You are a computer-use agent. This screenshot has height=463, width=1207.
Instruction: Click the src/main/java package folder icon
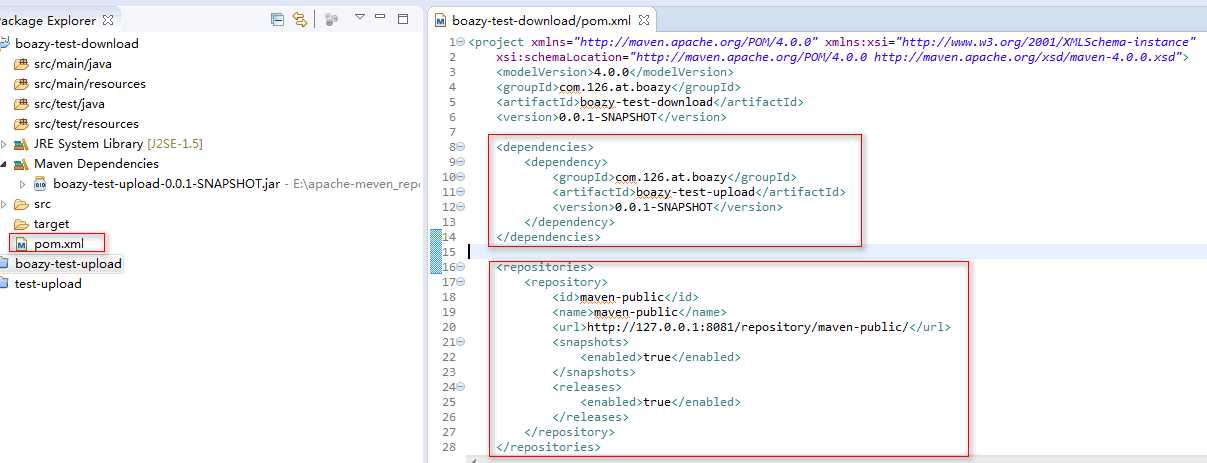tap(21, 63)
